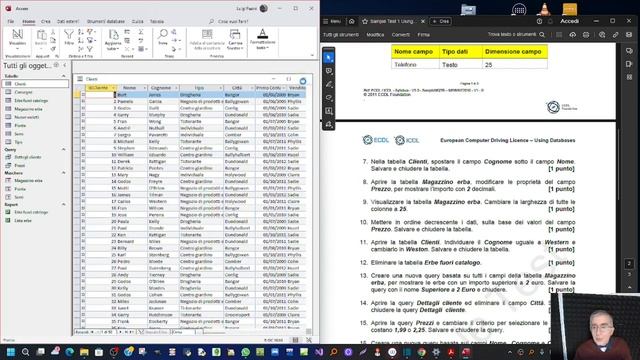The width and height of the screenshot is (640, 360).
Task: Open the Acrobat home icon
Action: (x=351, y=21)
